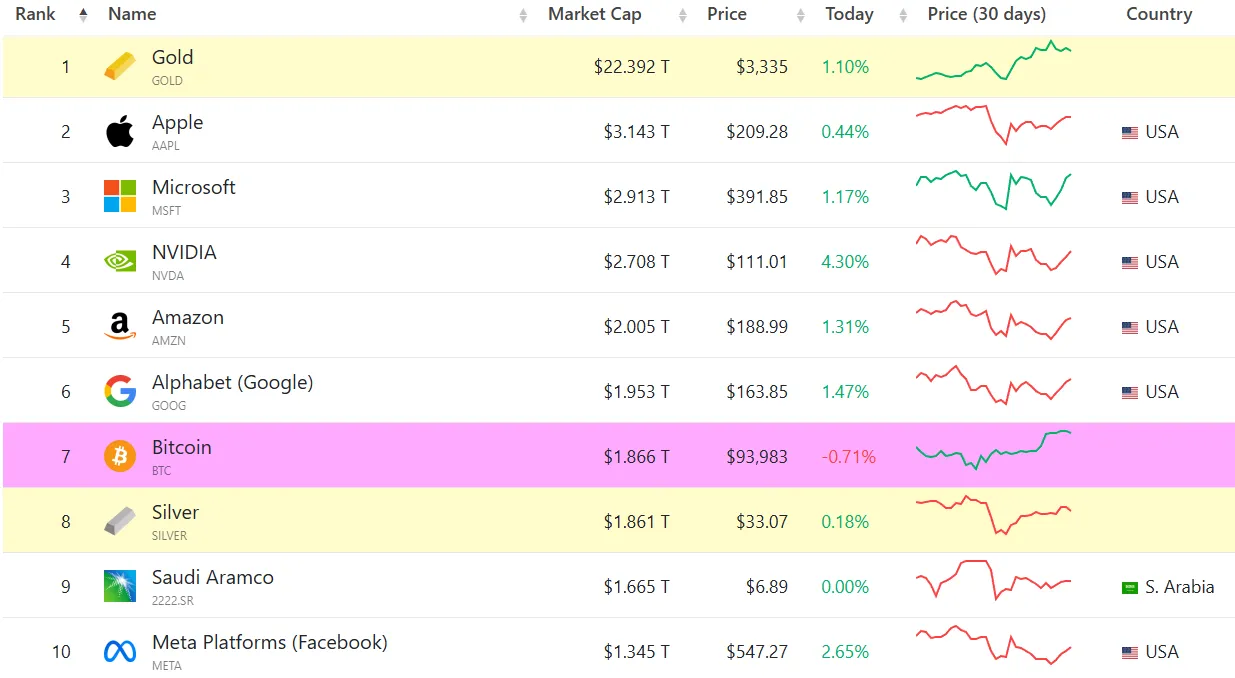The width and height of the screenshot is (1235, 678).
Task: Click the NVIDIA logo icon
Action: tap(120, 261)
